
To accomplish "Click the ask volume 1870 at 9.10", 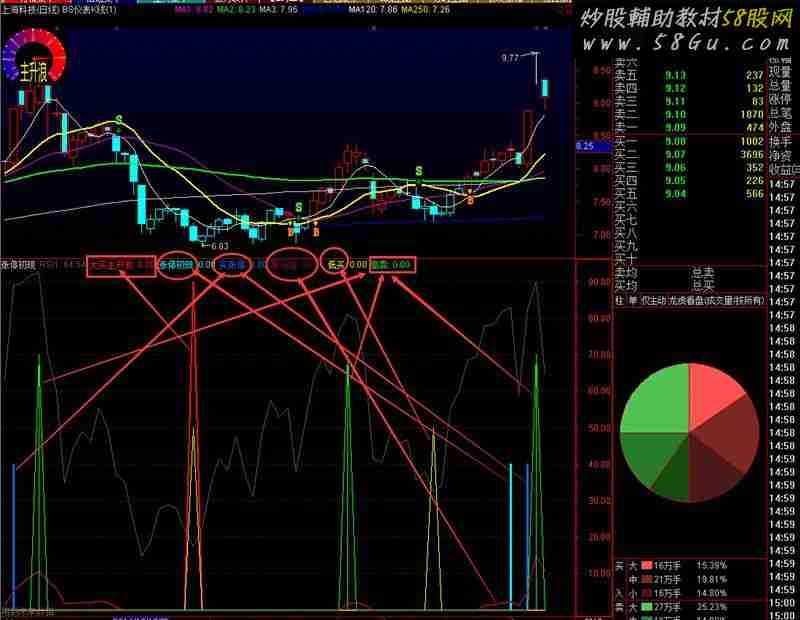I will pos(752,115).
